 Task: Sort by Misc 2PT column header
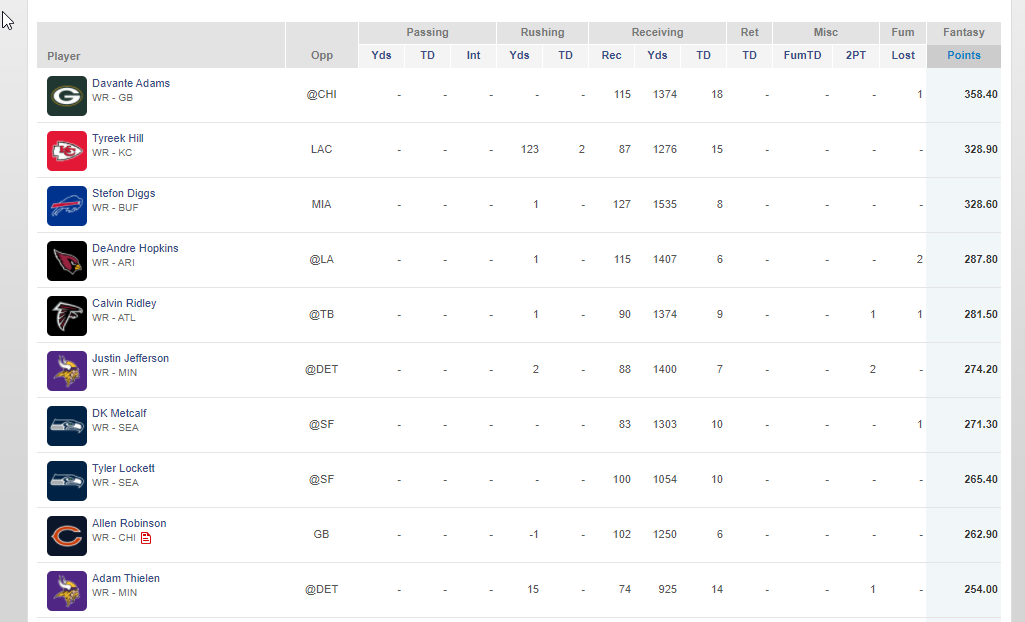(856, 56)
